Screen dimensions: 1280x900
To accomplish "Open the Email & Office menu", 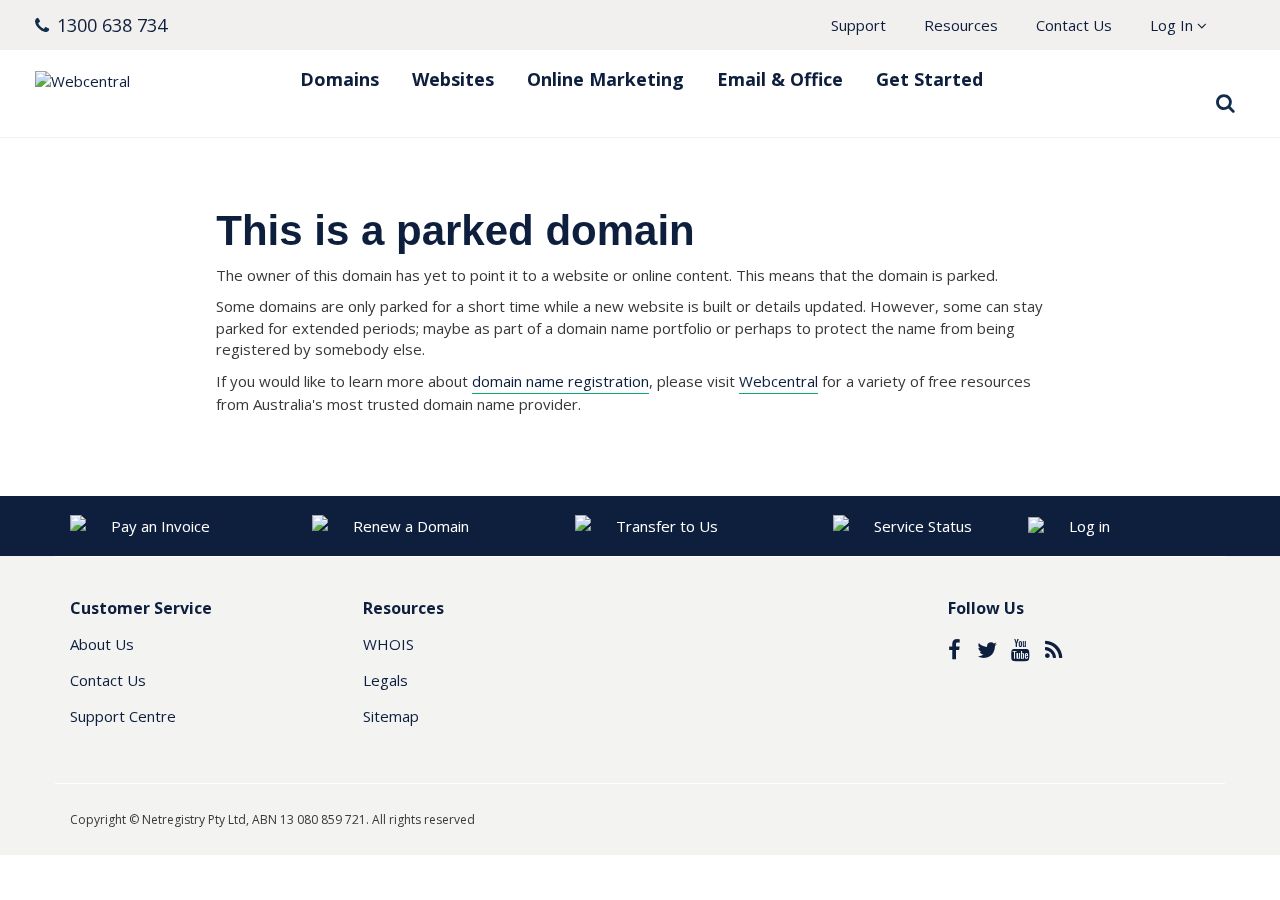I will (780, 79).
